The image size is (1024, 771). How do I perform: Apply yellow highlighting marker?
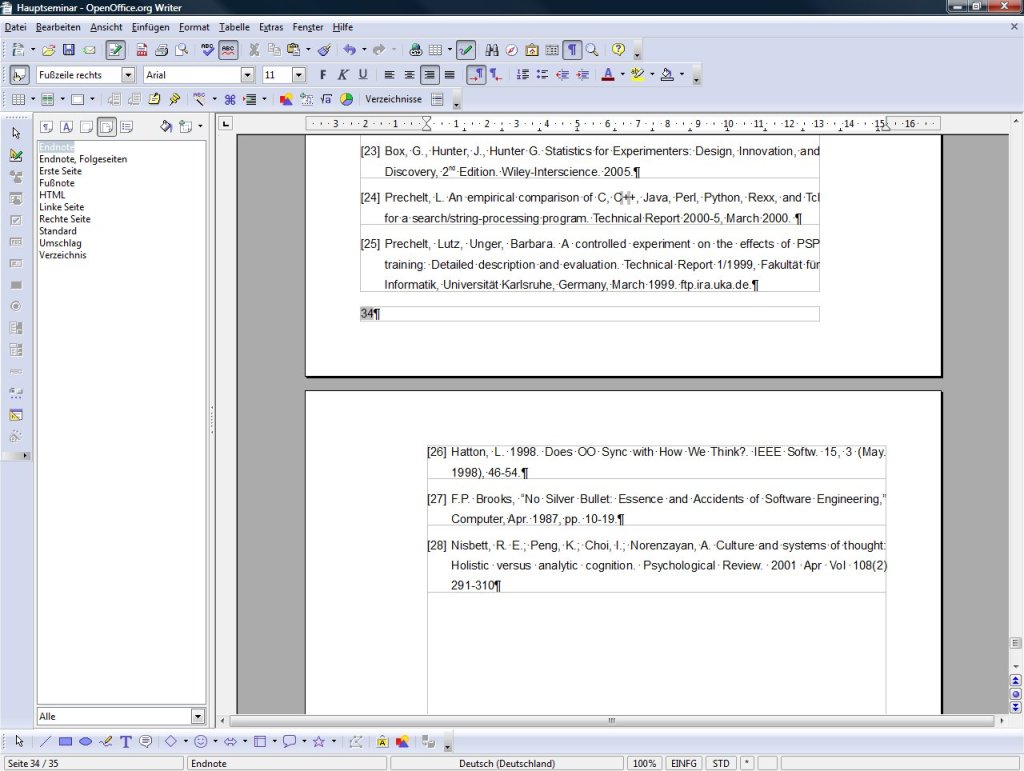pyautogui.click(x=638, y=74)
